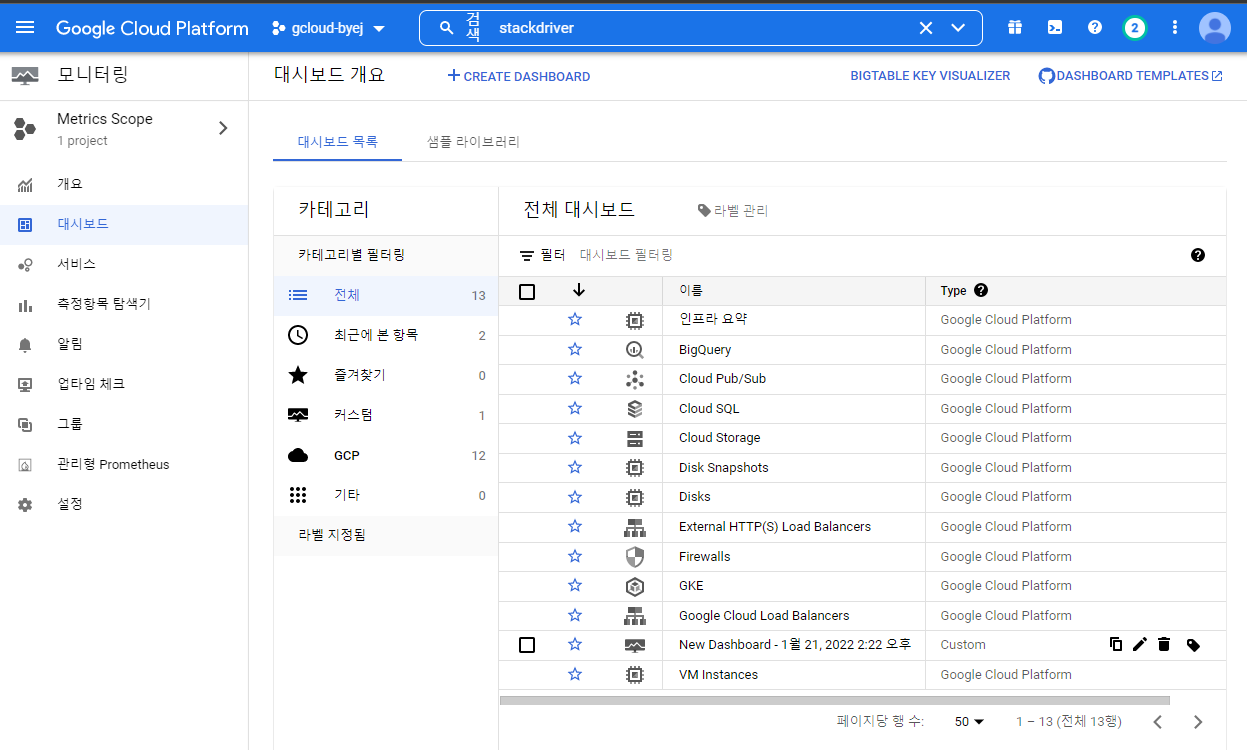Star the BigQuery dashboard
Image resolution: width=1247 pixels, height=750 pixels.
pyautogui.click(x=575, y=350)
